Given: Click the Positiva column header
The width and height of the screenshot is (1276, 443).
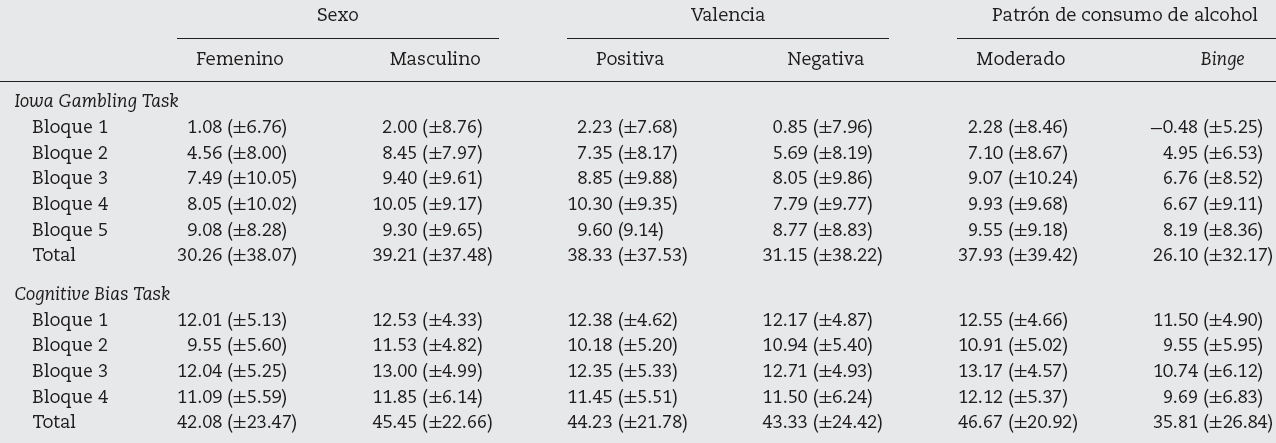Looking at the screenshot, I should click(629, 59).
